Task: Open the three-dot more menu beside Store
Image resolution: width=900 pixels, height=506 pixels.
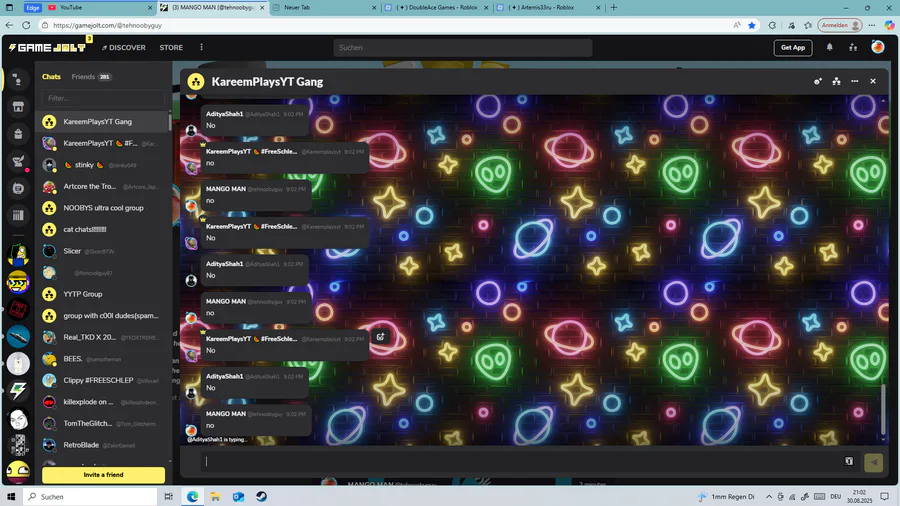Action: click(201, 47)
